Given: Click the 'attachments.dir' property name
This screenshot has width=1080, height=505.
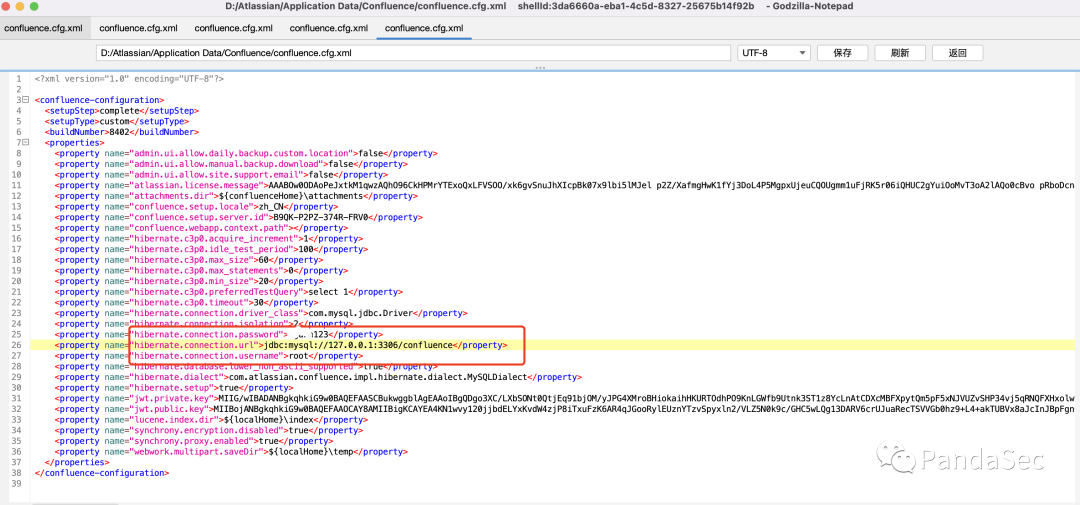Looking at the screenshot, I should tap(172, 196).
